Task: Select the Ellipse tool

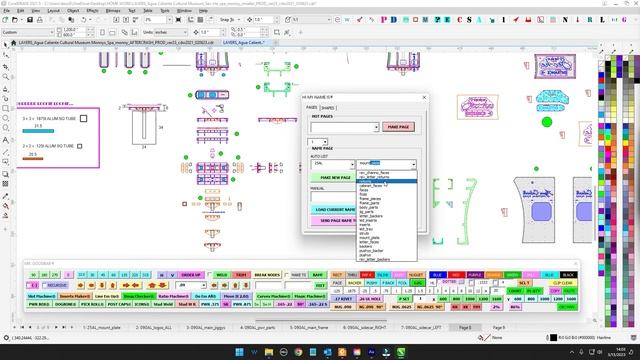Action: 5,118
